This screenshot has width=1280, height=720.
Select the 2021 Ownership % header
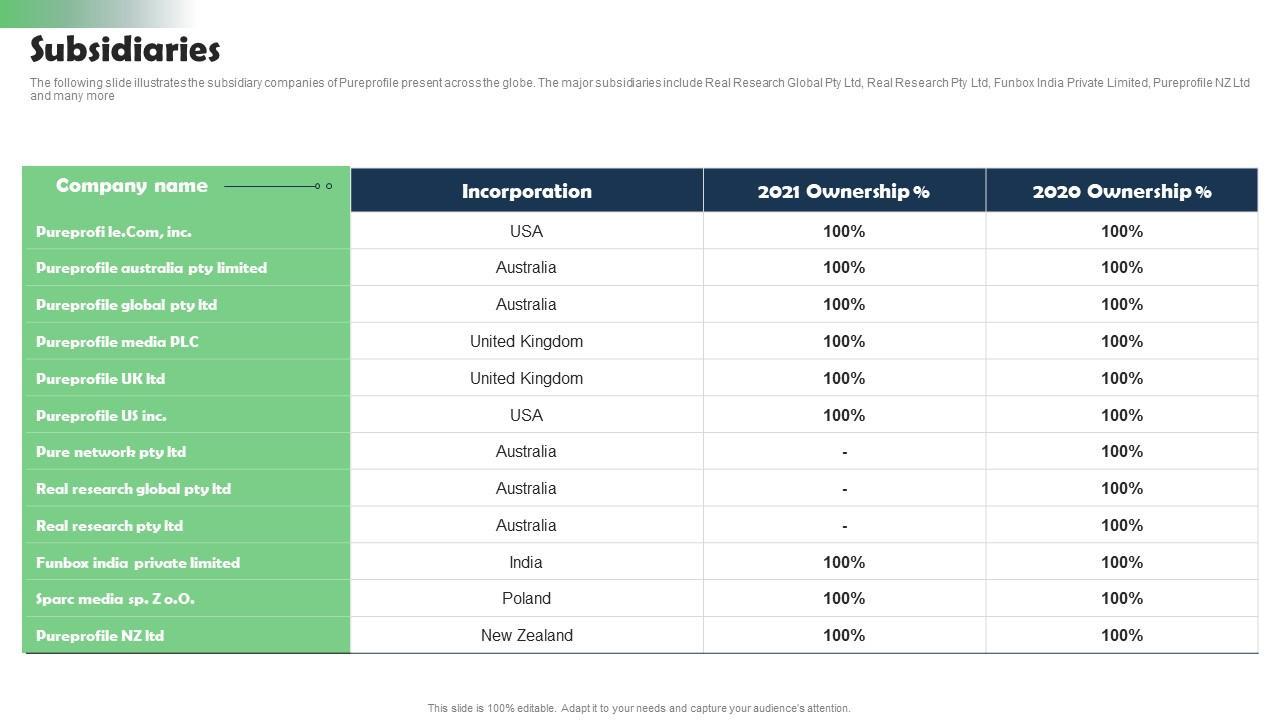[843, 191]
